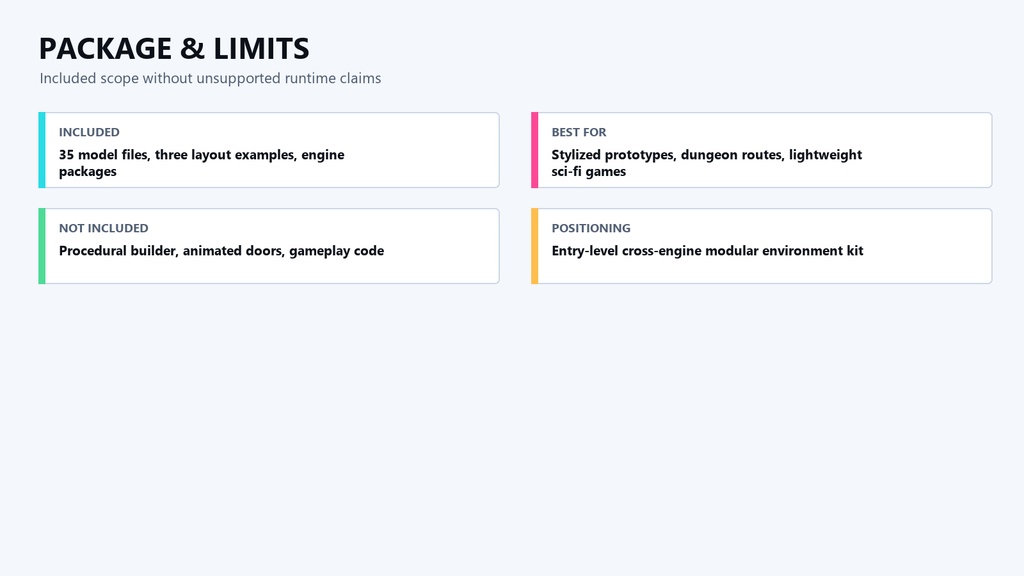Select the Stylized prototypes description text
1024x576 pixels.
(x=707, y=163)
